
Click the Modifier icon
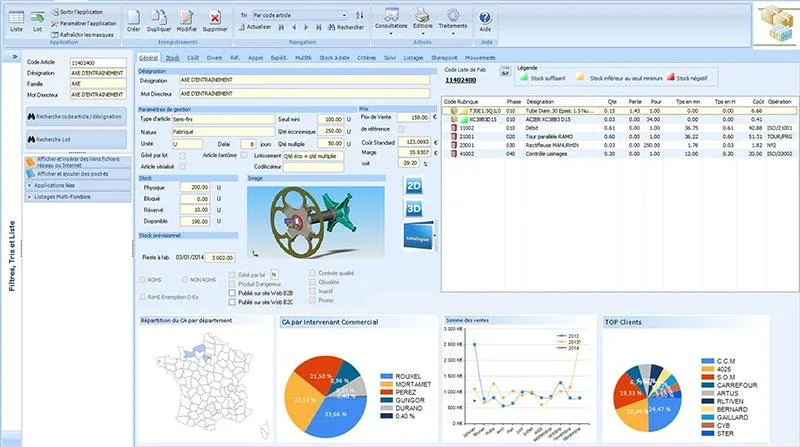click(187, 21)
